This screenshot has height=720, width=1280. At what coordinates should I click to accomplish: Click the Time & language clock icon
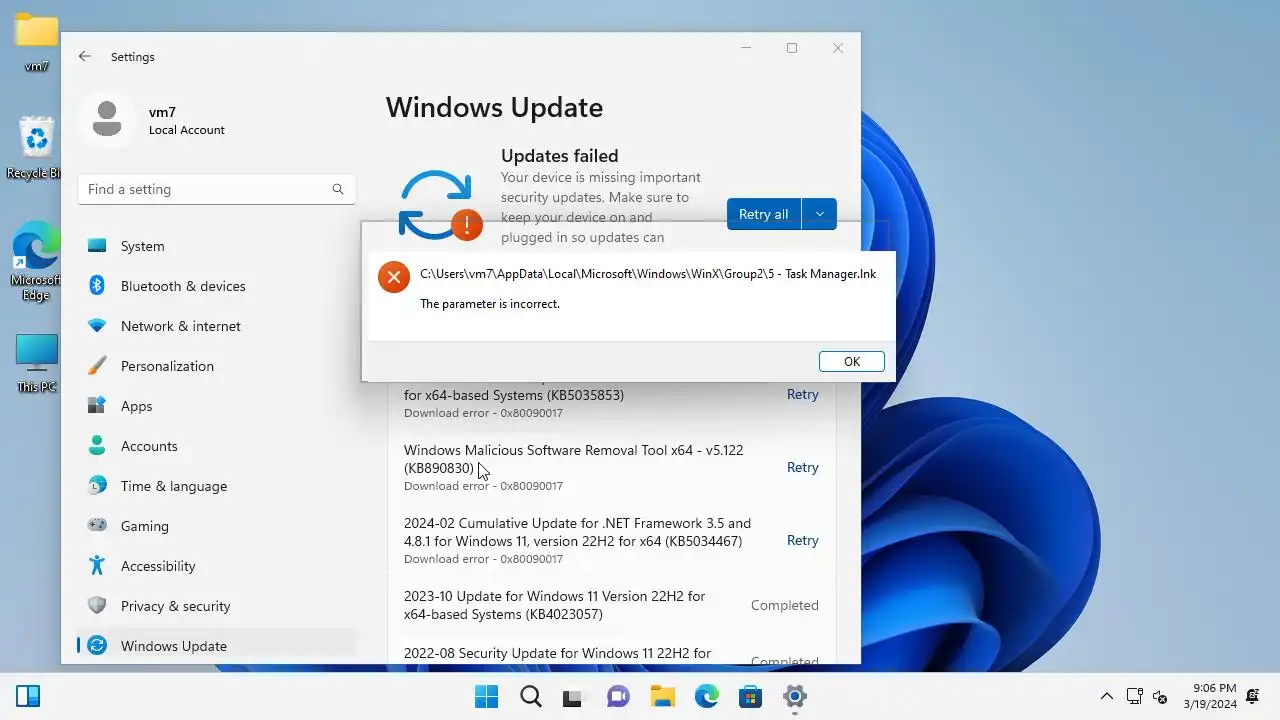[97, 486]
